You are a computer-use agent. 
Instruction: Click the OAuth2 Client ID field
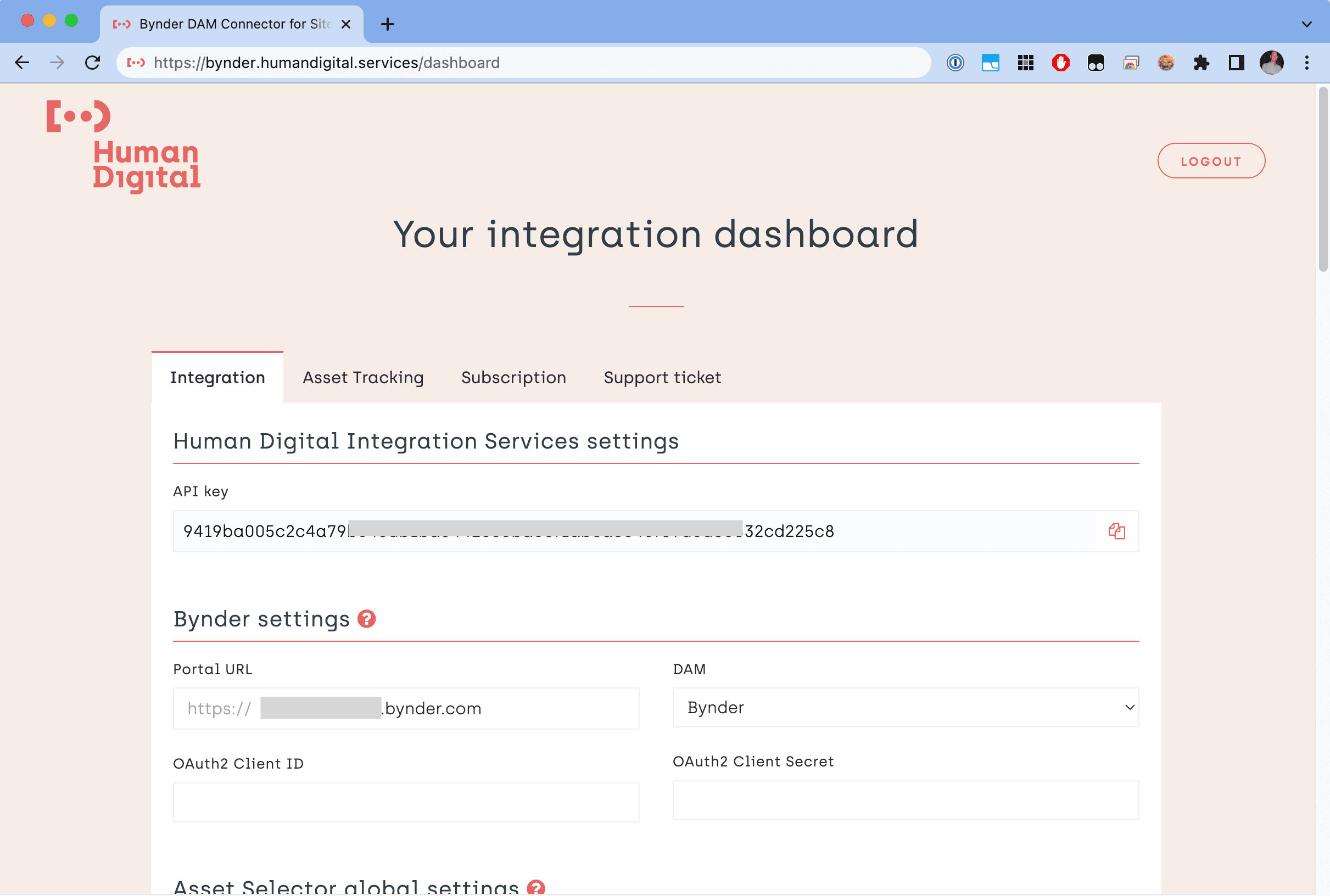(x=406, y=802)
